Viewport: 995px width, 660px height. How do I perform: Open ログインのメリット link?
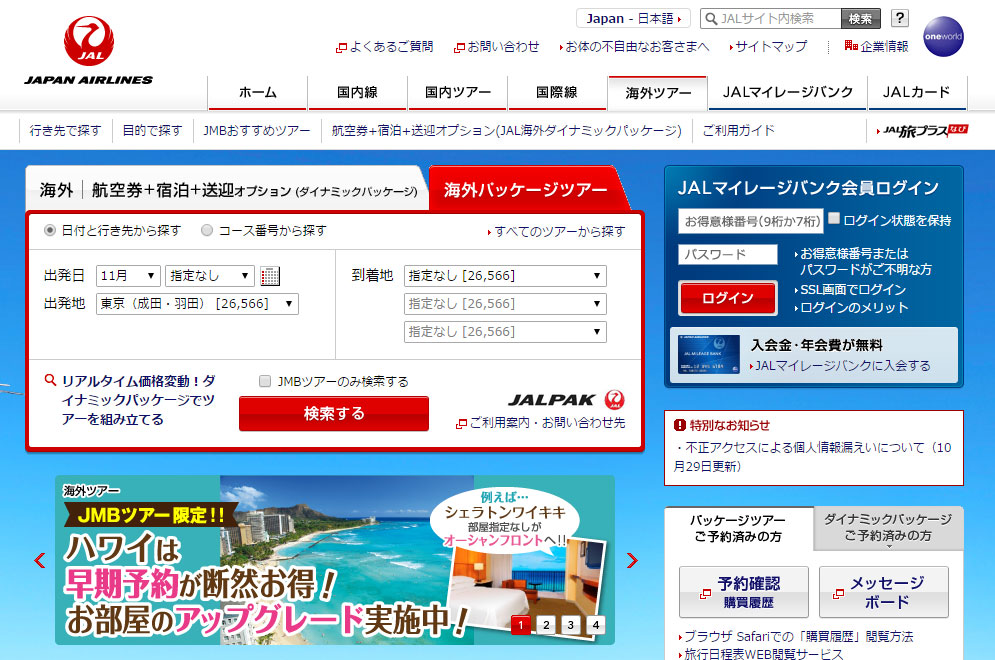[x=852, y=308]
